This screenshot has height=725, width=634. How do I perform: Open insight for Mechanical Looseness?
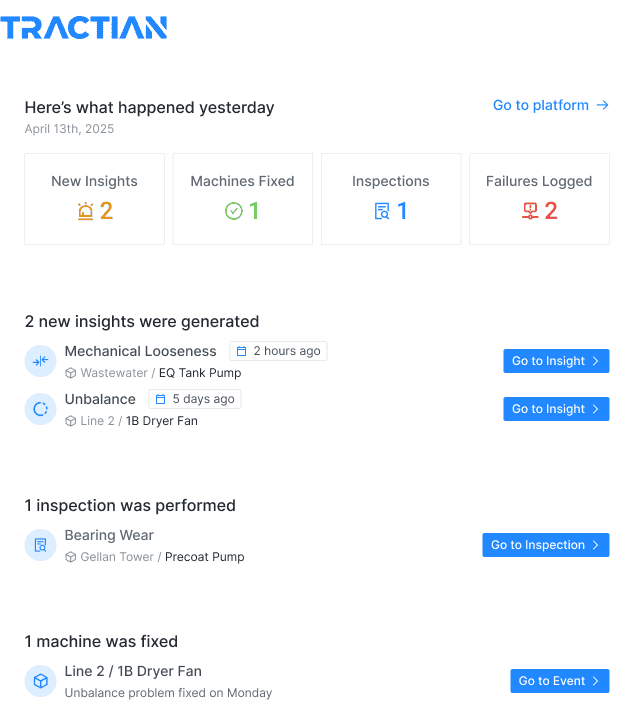point(556,361)
